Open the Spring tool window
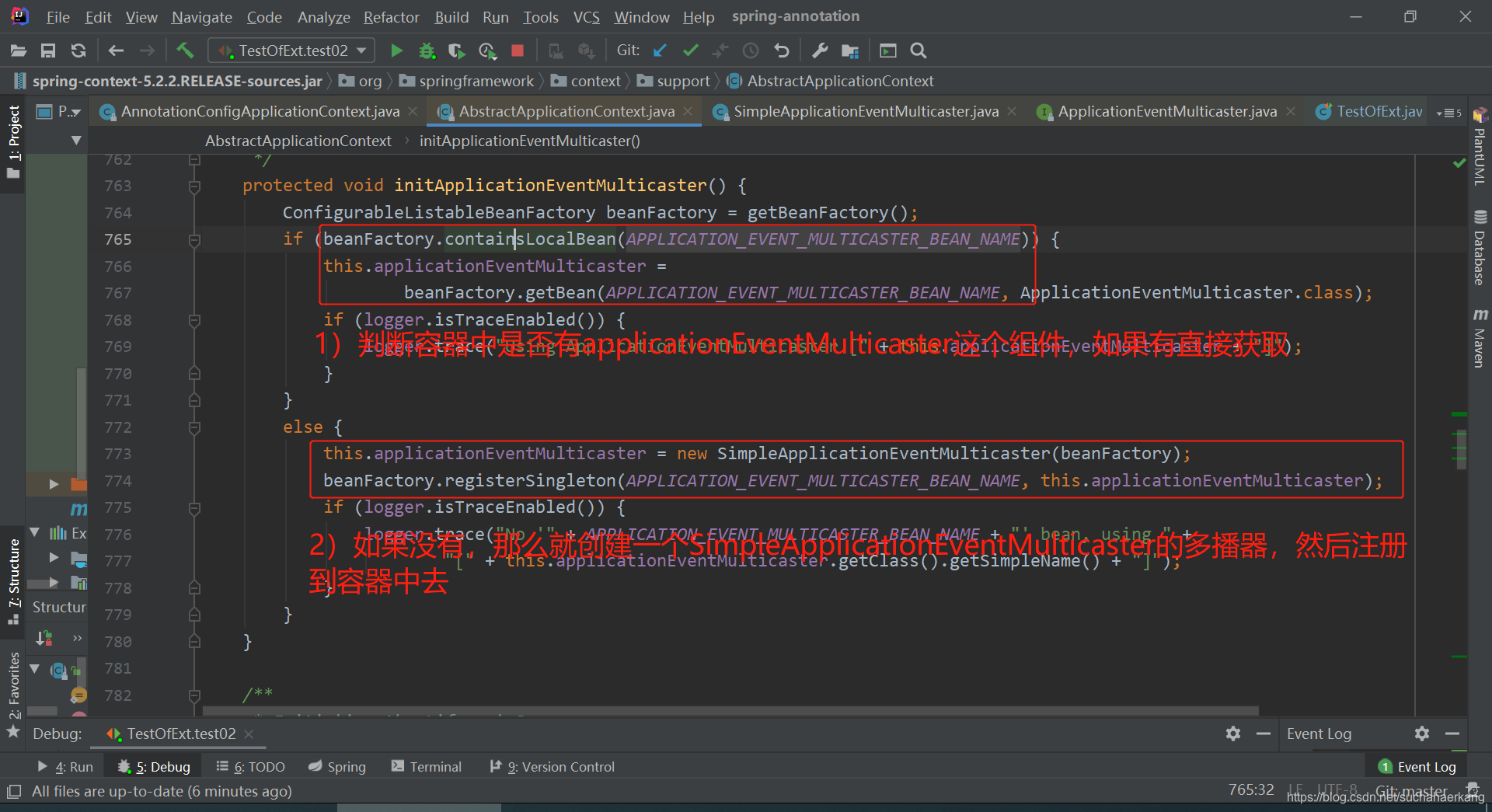The width and height of the screenshot is (1492, 812). [x=336, y=767]
